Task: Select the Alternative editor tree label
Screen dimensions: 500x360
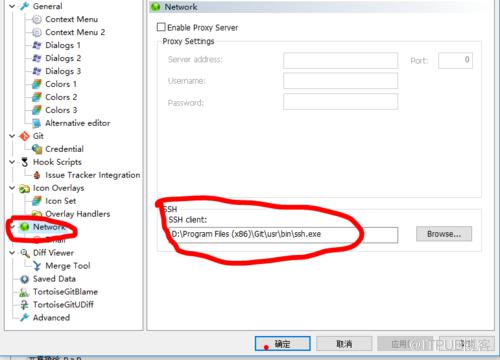Action: point(78,123)
